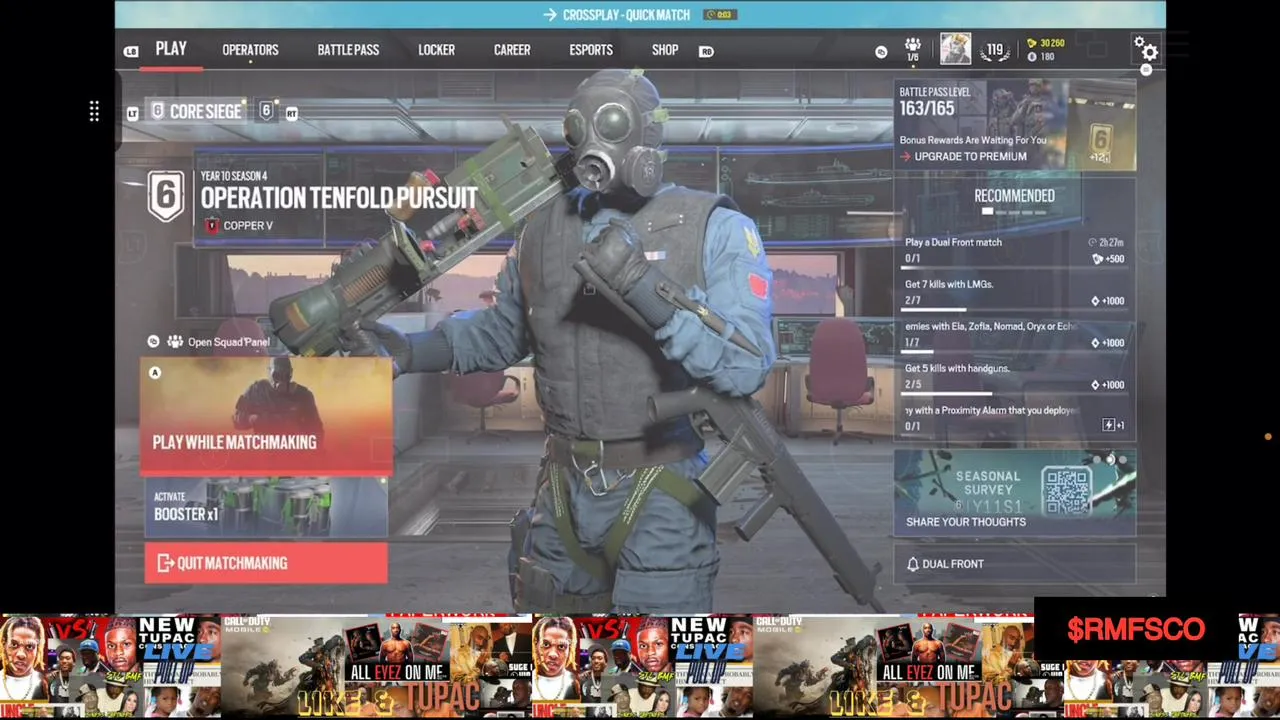The height and width of the screenshot is (720, 1280).
Task: Click the squad people icon beside Open Squad Panel
Action: [x=175, y=342]
